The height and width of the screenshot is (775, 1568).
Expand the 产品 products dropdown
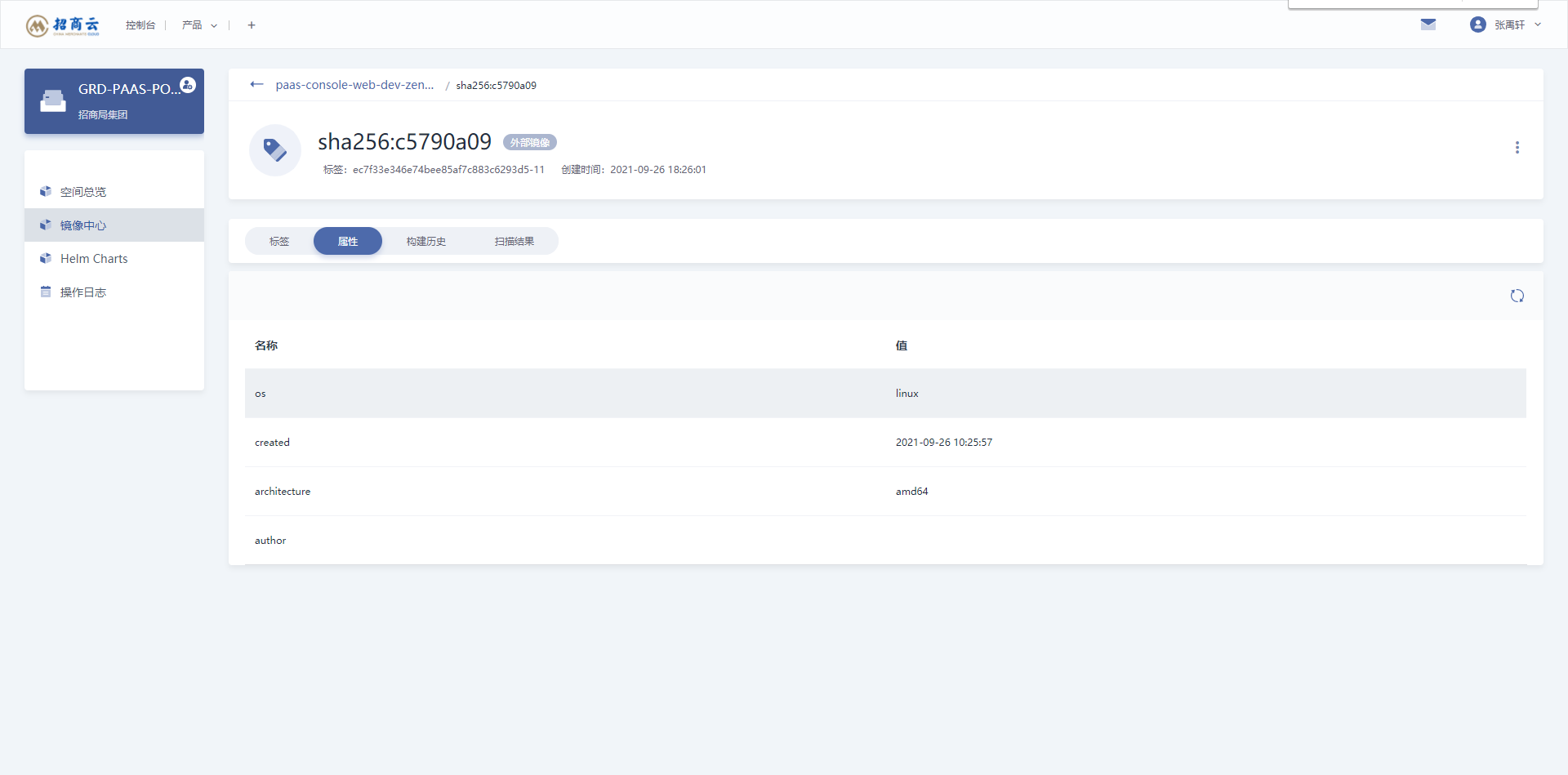199,25
